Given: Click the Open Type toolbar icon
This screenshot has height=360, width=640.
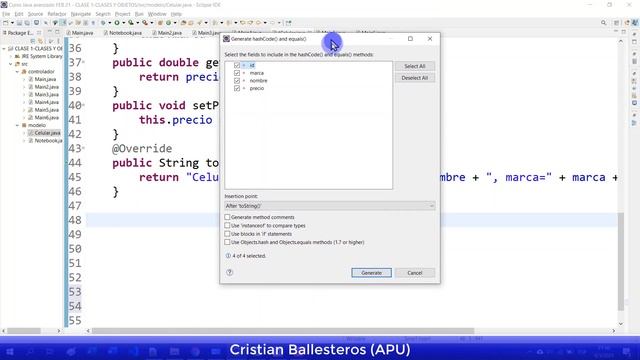Looking at the screenshot, I should [183, 23].
